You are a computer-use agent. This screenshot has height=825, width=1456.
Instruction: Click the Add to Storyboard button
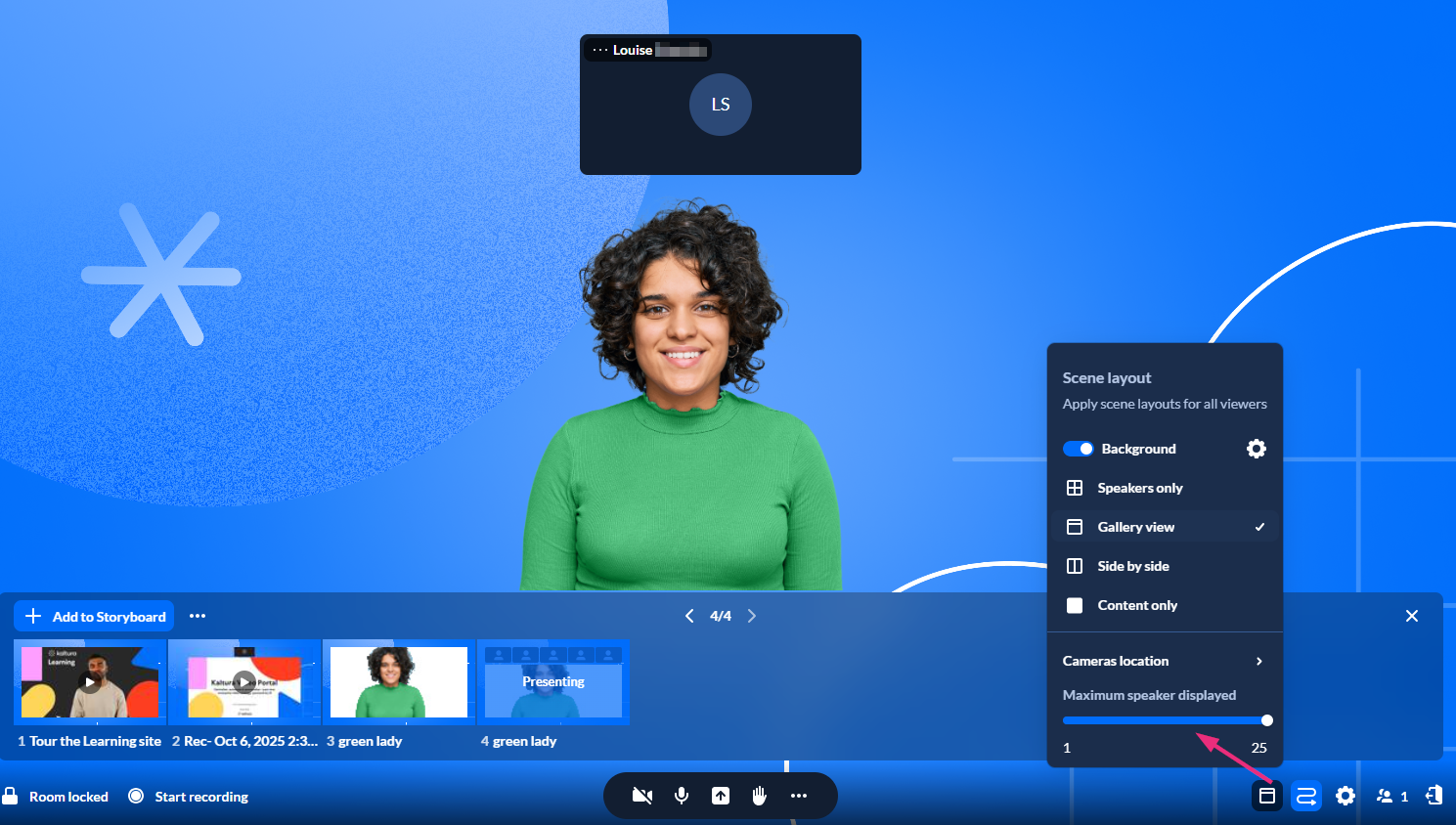coord(94,616)
